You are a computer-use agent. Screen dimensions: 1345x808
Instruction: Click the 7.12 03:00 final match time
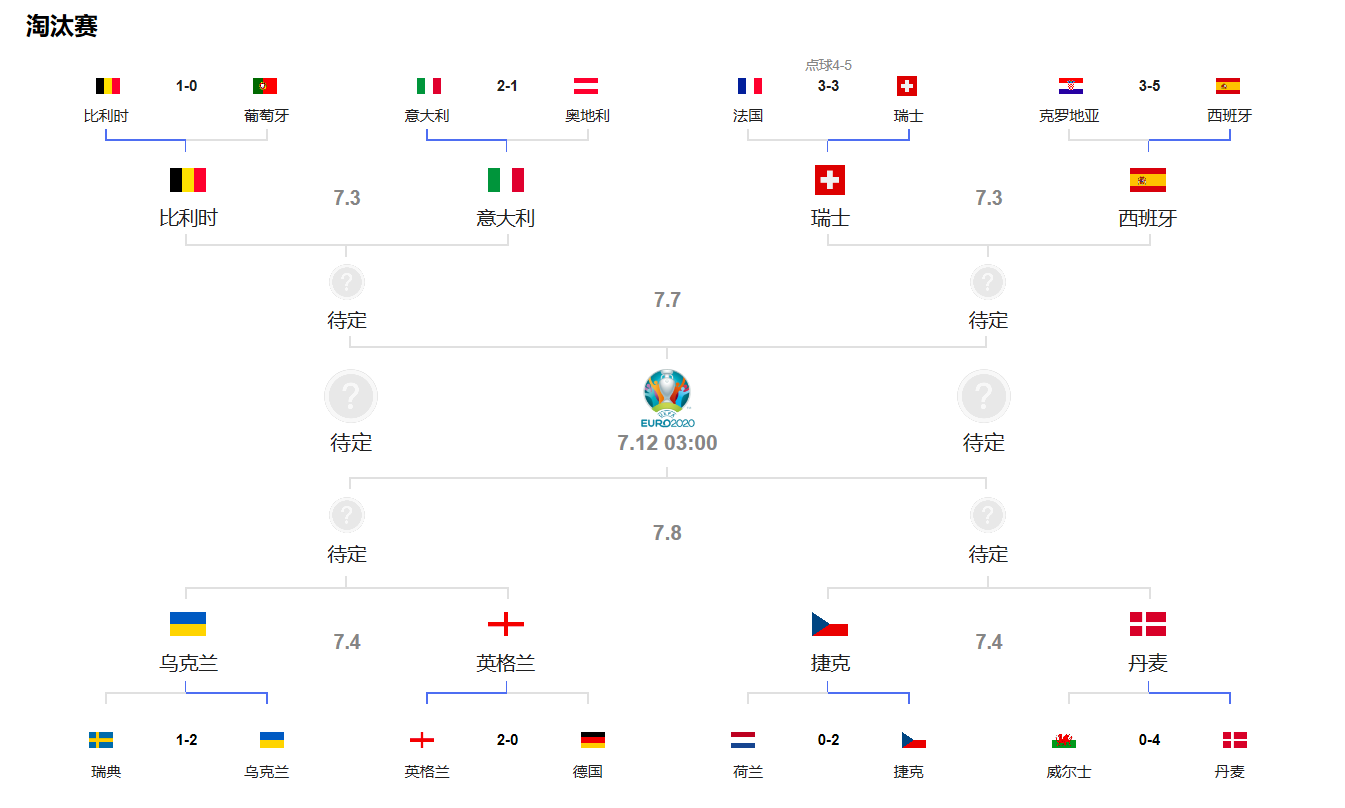coord(667,443)
